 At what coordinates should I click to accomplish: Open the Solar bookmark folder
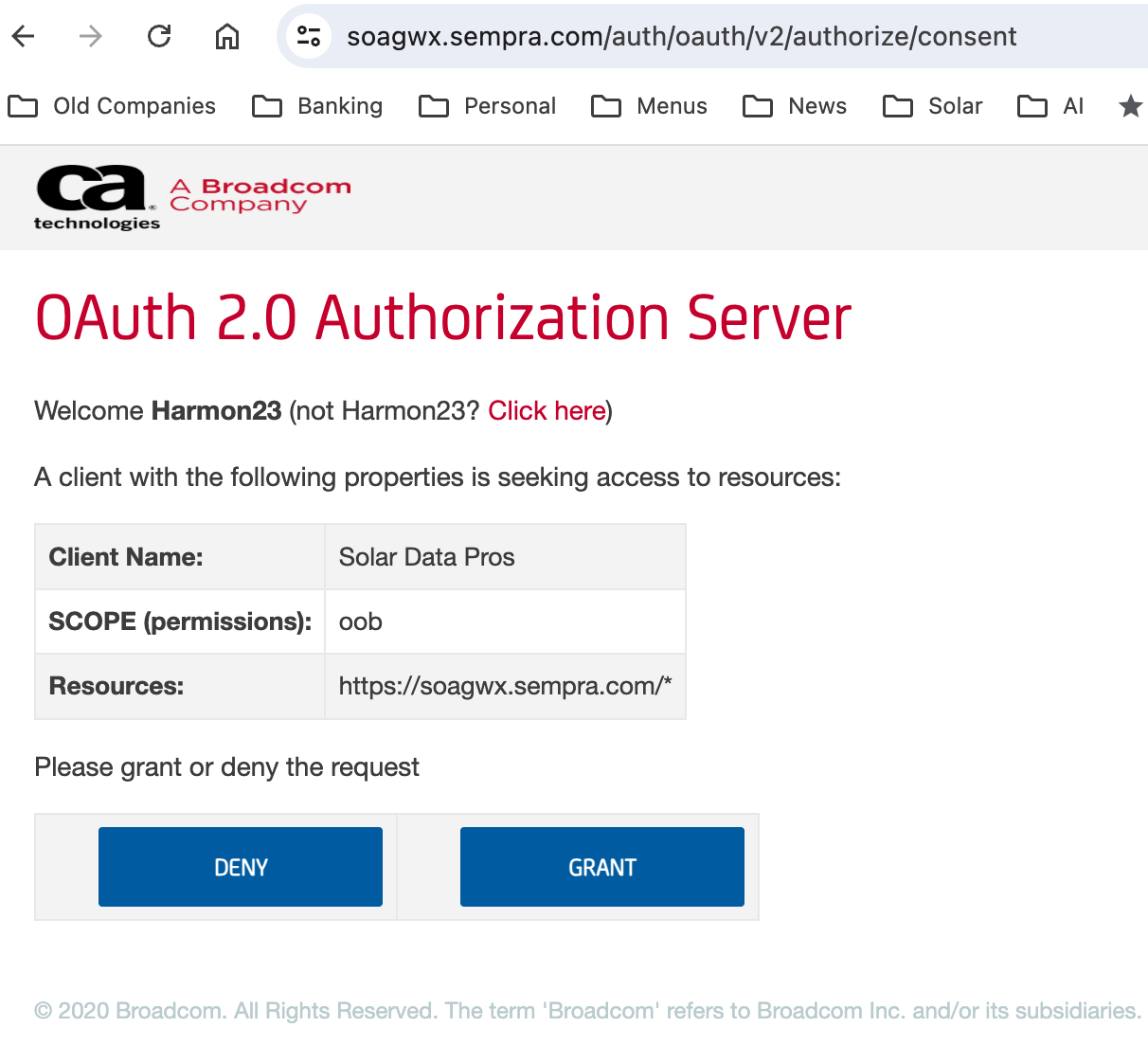(x=932, y=106)
